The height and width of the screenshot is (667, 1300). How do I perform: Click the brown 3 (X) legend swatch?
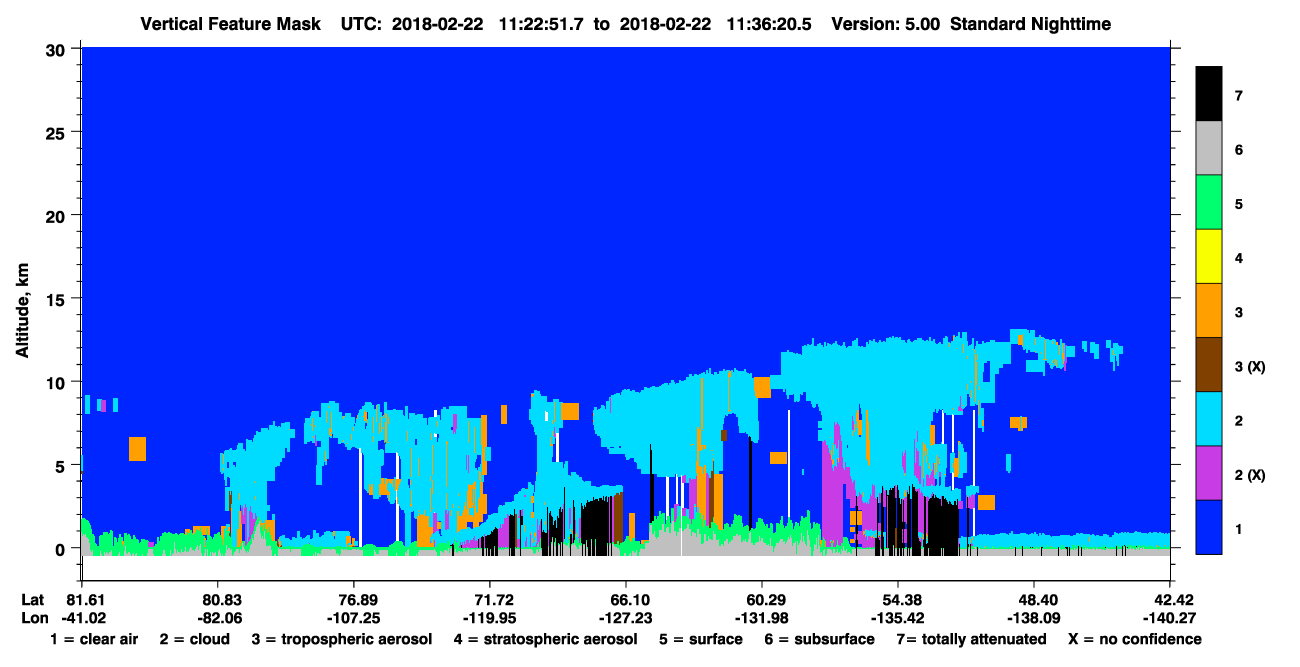(x=1209, y=365)
